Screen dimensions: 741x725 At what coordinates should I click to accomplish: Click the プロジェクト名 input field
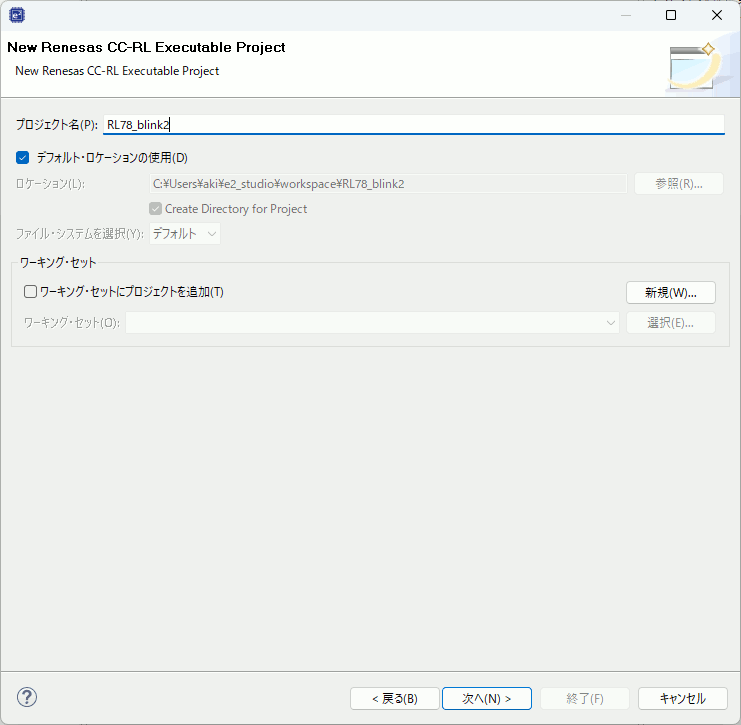tap(414, 125)
